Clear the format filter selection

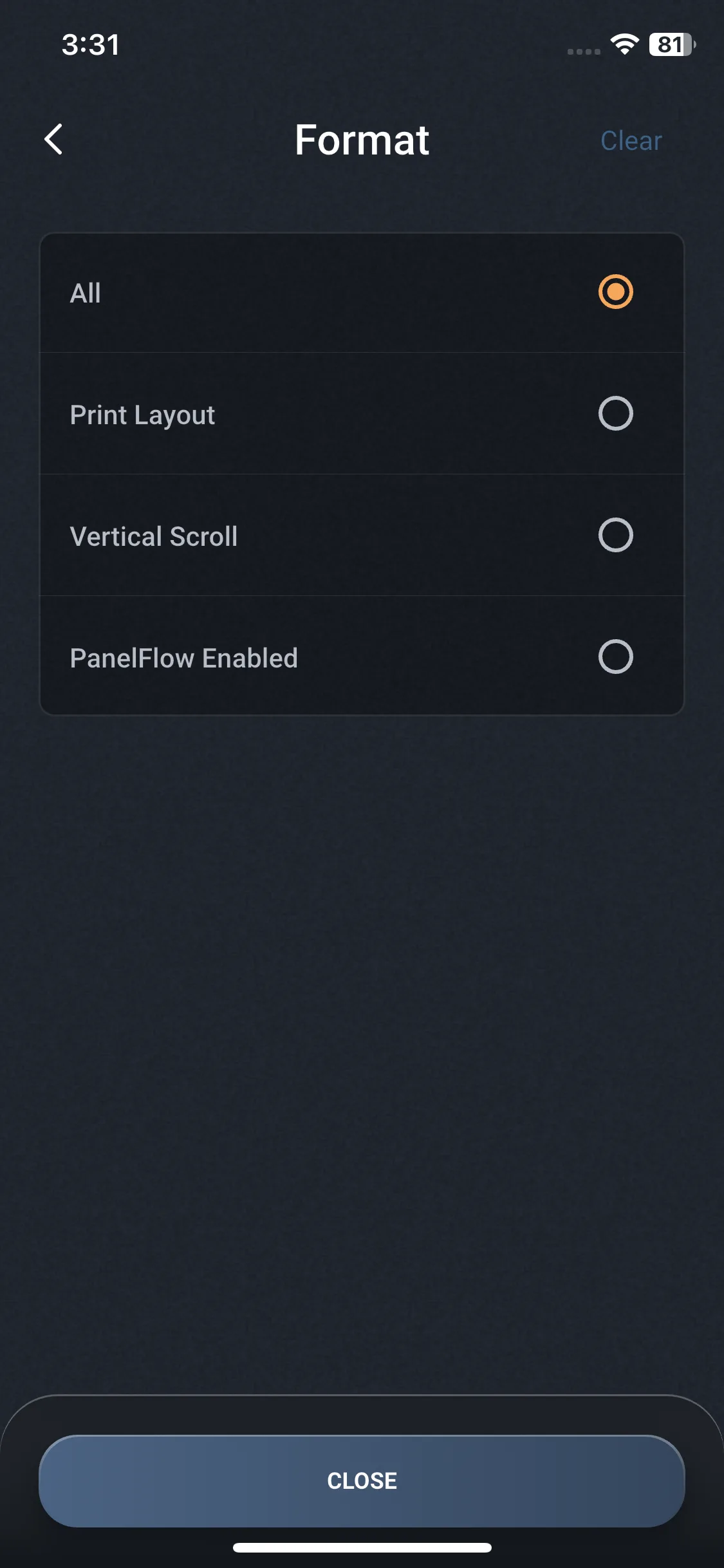(x=631, y=140)
